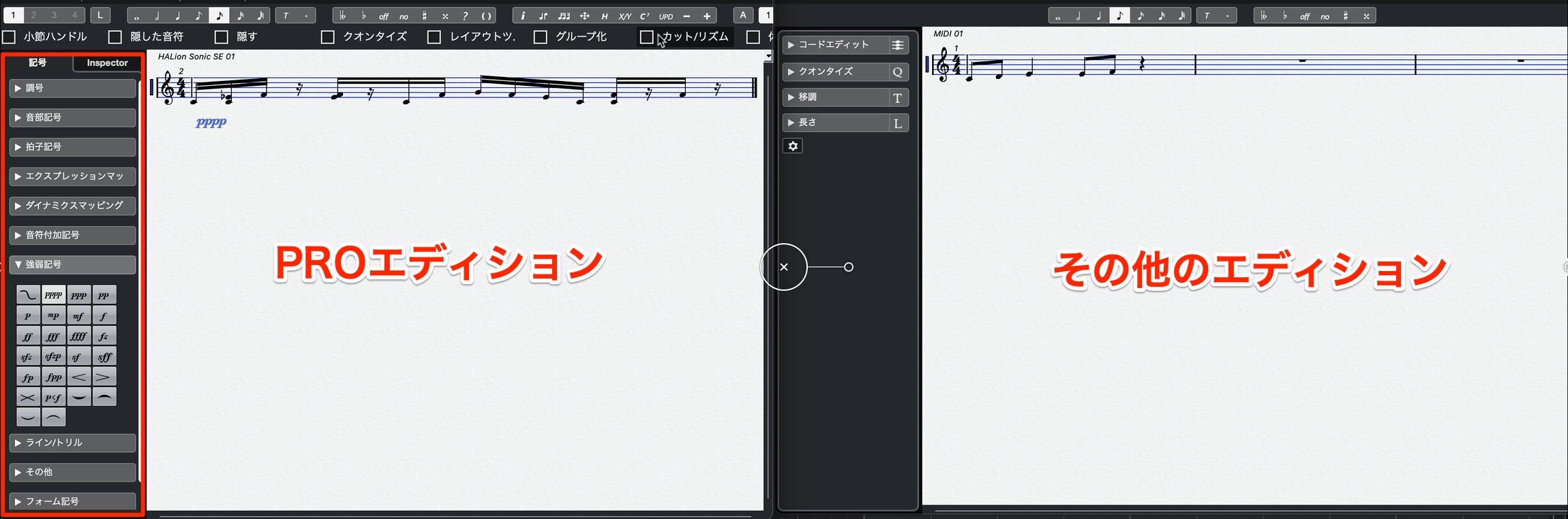1568x519 pixels.
Task: Expand the エクスプレッションマッ section
Action: [x=73, y=176]
